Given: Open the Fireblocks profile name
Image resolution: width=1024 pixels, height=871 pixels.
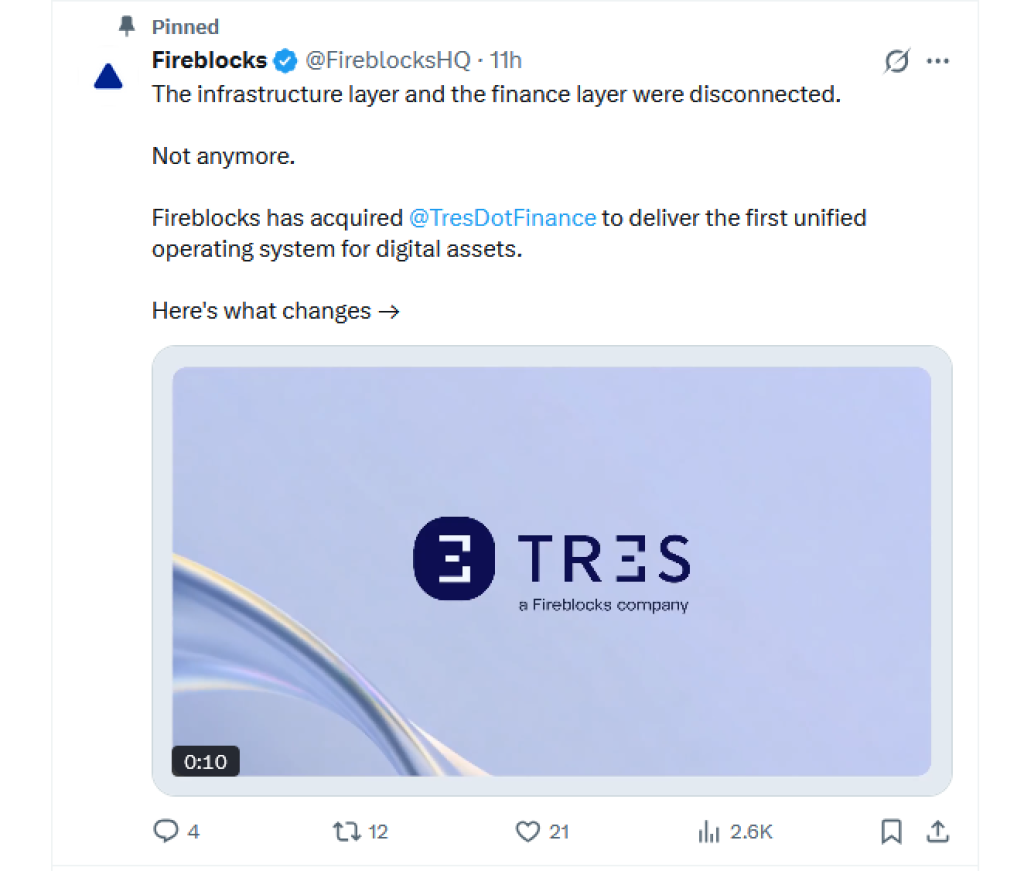Looking at the screenshot, I should click(209, 60).
